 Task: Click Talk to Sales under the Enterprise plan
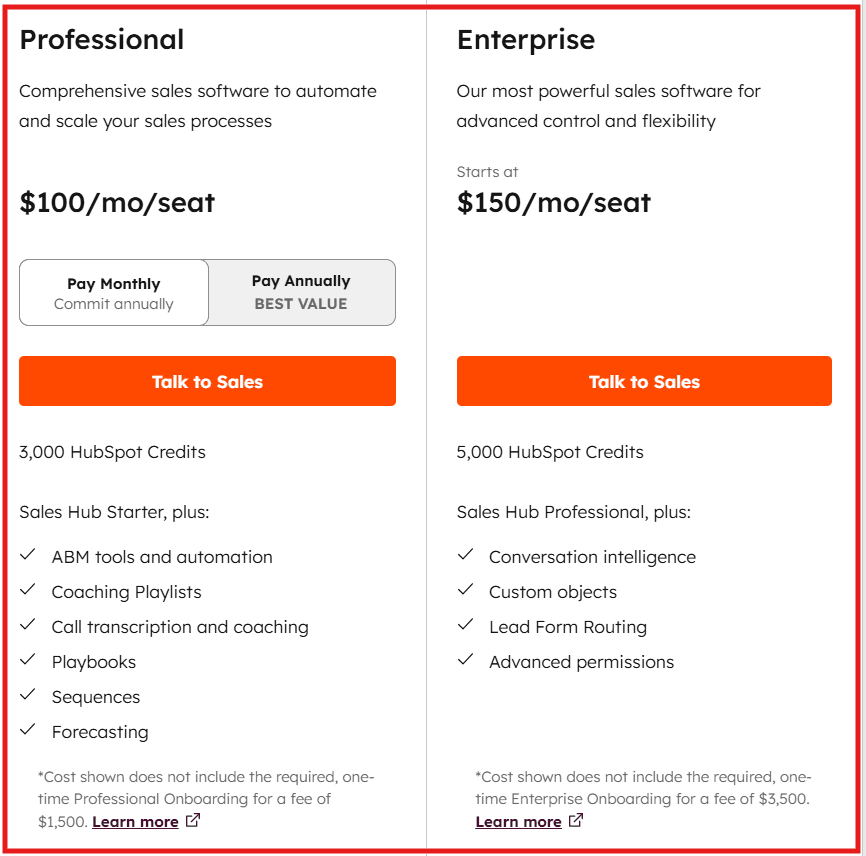click(644, 381)
